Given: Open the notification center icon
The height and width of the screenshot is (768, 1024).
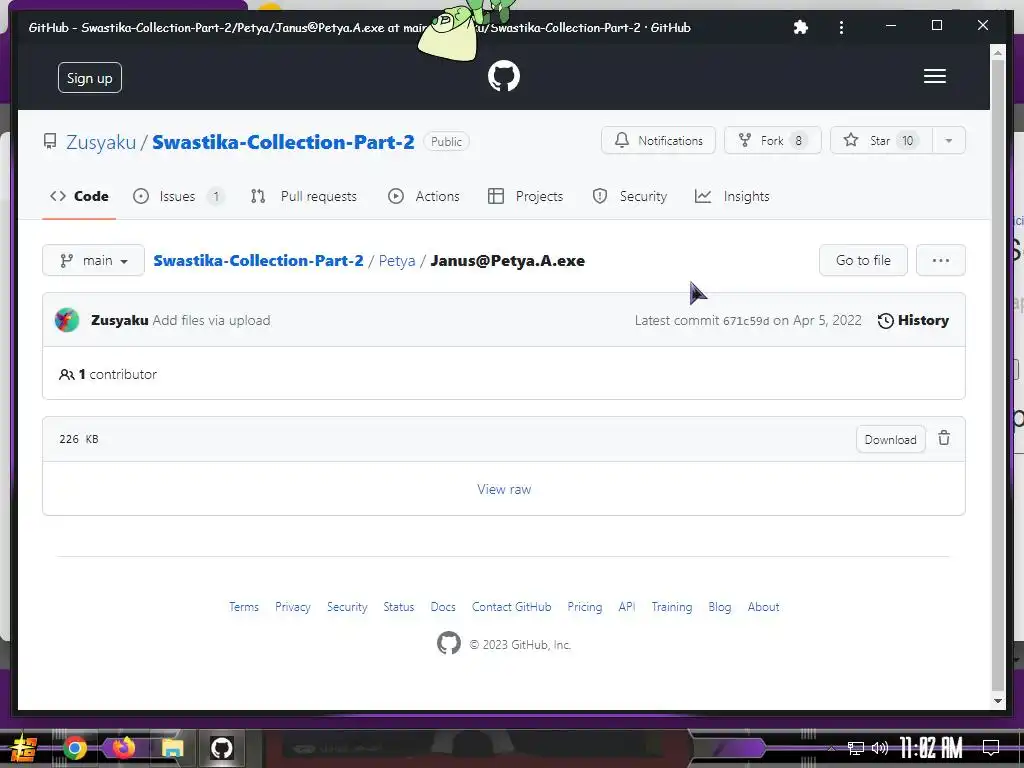Looking at the screenshot, I should (x=991, y=747).
